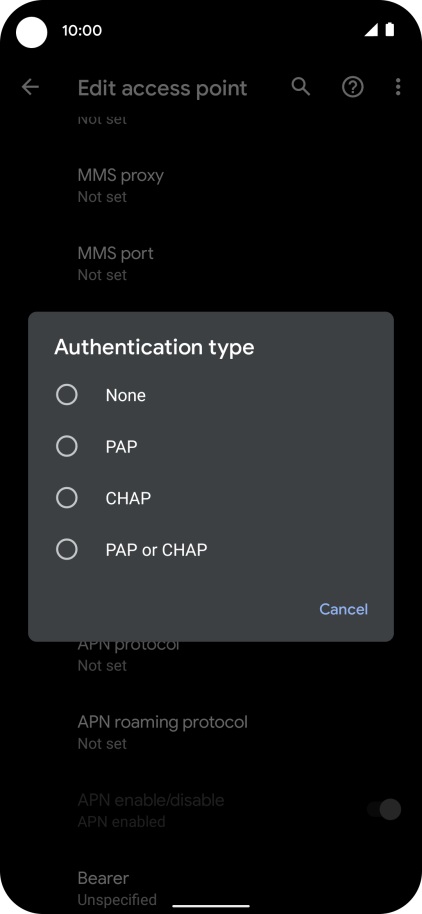This screenshot has height=914, width=422.
Task: Tap the cellular signal status icon
Action: pos(371,30)
